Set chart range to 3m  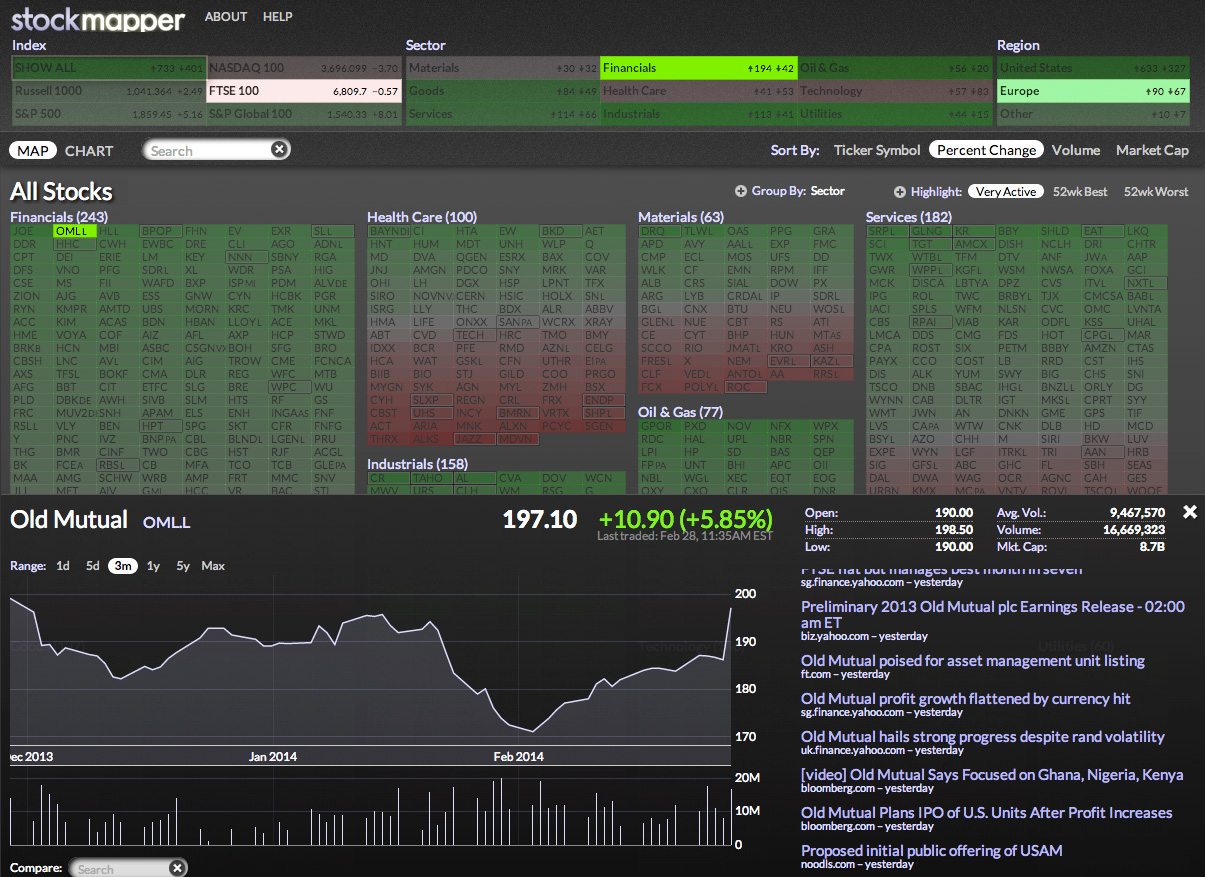pyautogui.click(x=124, y=566)
